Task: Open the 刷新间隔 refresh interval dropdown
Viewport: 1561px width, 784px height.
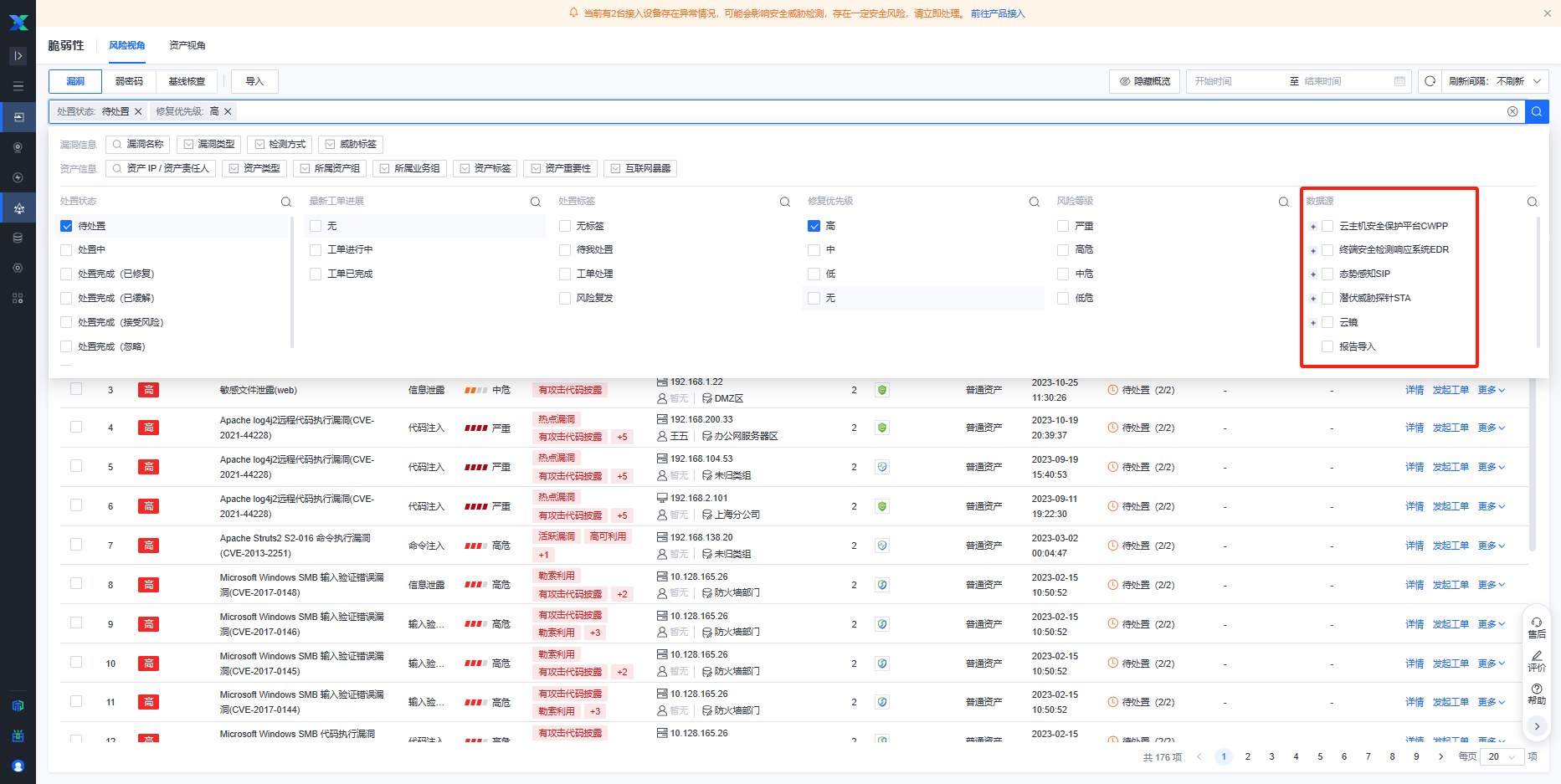Action: click(1495, 81)
